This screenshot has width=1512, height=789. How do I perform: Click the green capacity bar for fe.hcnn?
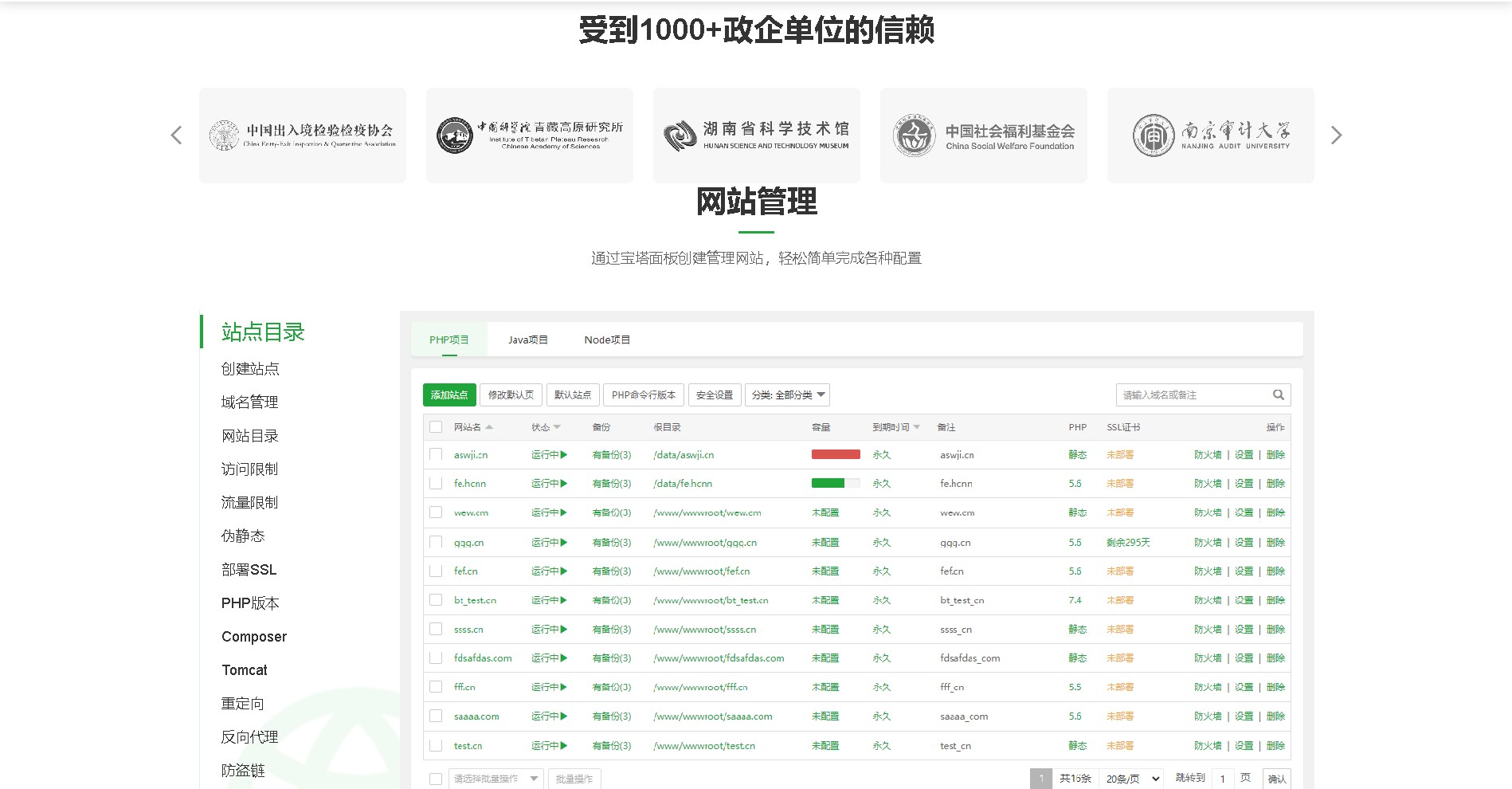(836, 483)
